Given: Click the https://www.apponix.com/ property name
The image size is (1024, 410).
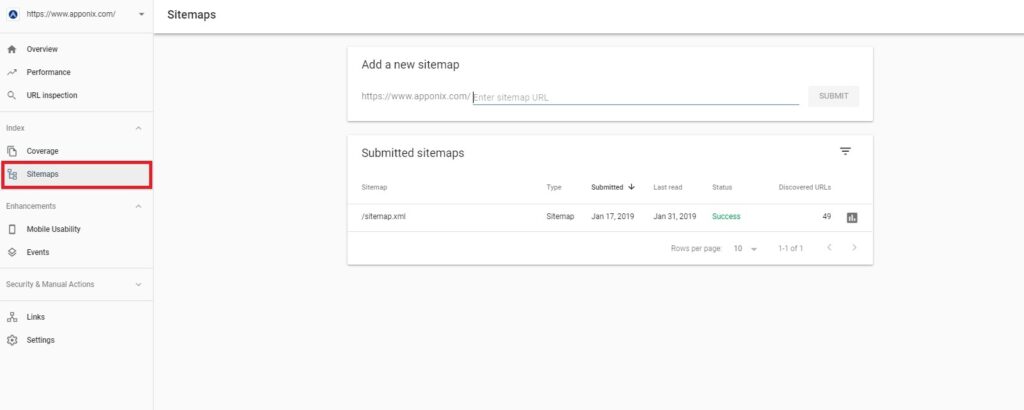Looking at the screenshot, I should (x=71, y=14).
